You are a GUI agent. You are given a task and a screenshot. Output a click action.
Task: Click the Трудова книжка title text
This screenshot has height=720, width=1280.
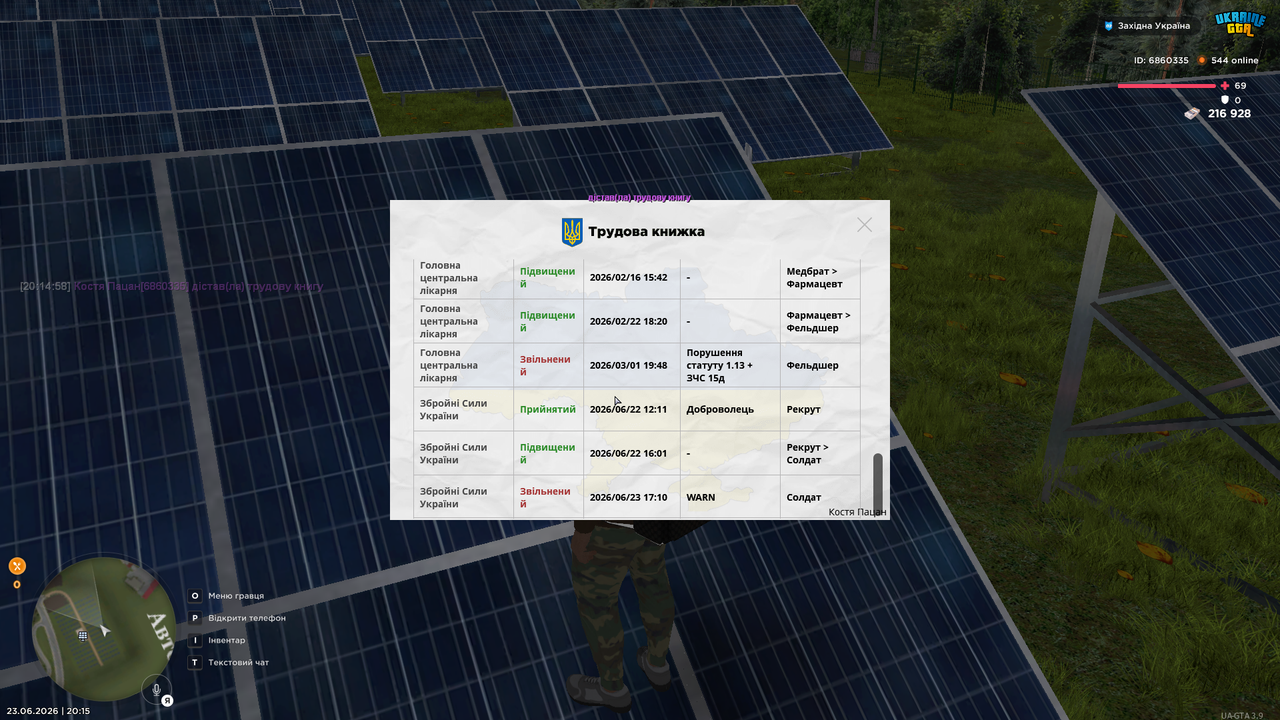tap(646, 231)
